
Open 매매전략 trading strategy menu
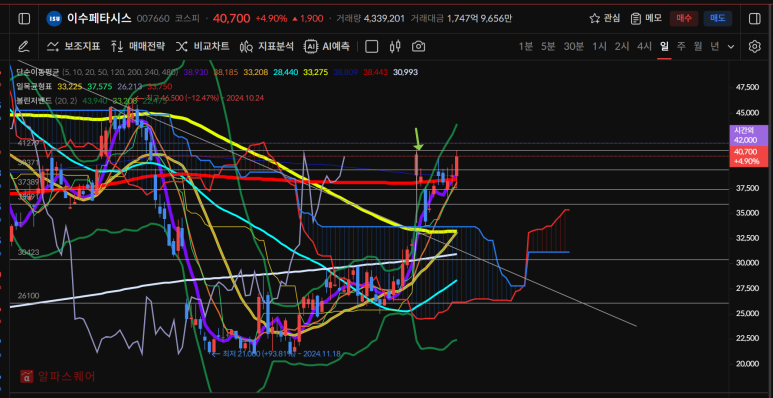tap(138, 46)
